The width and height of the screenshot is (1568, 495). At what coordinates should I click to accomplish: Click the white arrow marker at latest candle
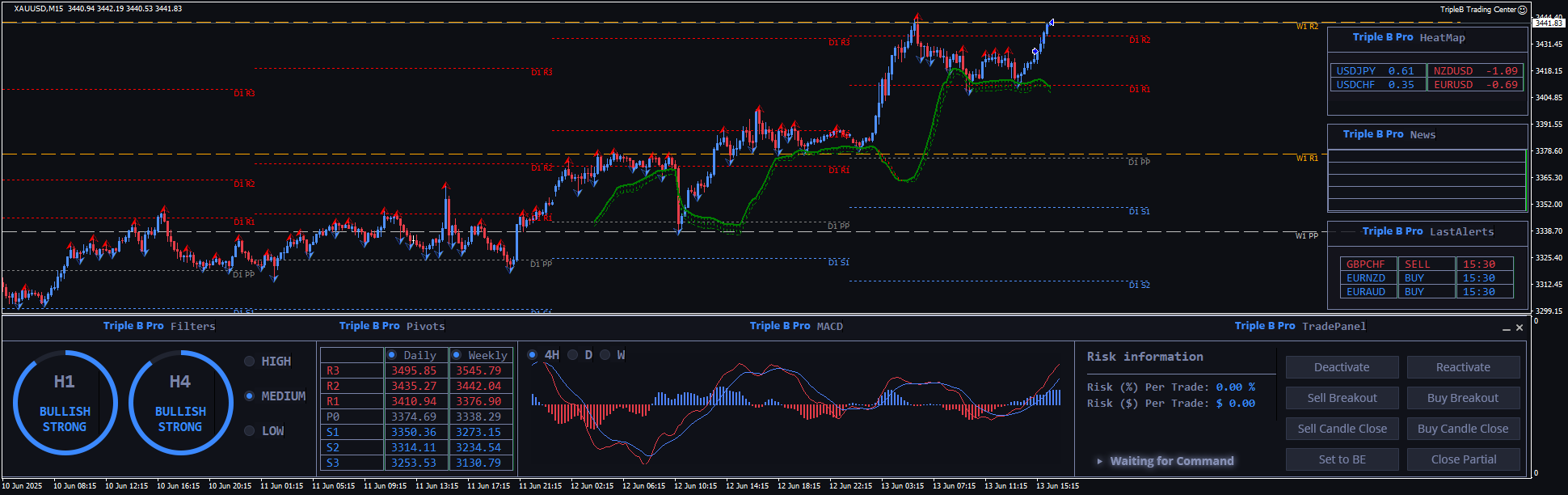1051,23
